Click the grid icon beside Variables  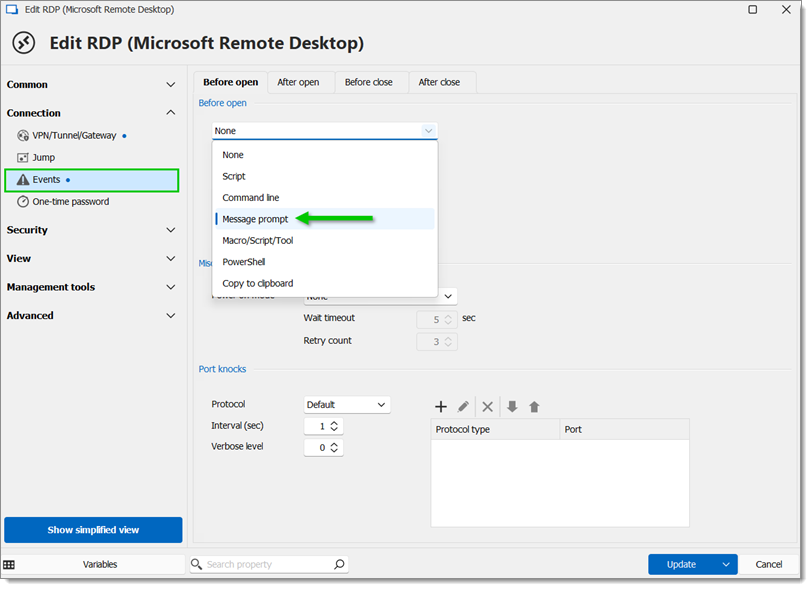(9, 565)
